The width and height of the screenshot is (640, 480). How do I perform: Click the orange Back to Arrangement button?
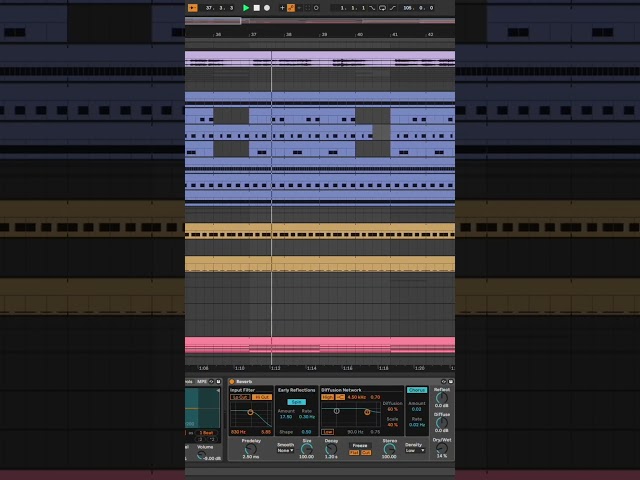pos(193,8)
